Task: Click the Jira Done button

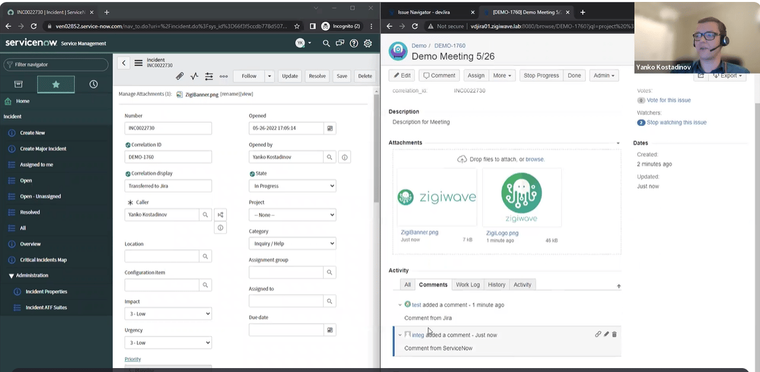Action: [x=574, y=76]
